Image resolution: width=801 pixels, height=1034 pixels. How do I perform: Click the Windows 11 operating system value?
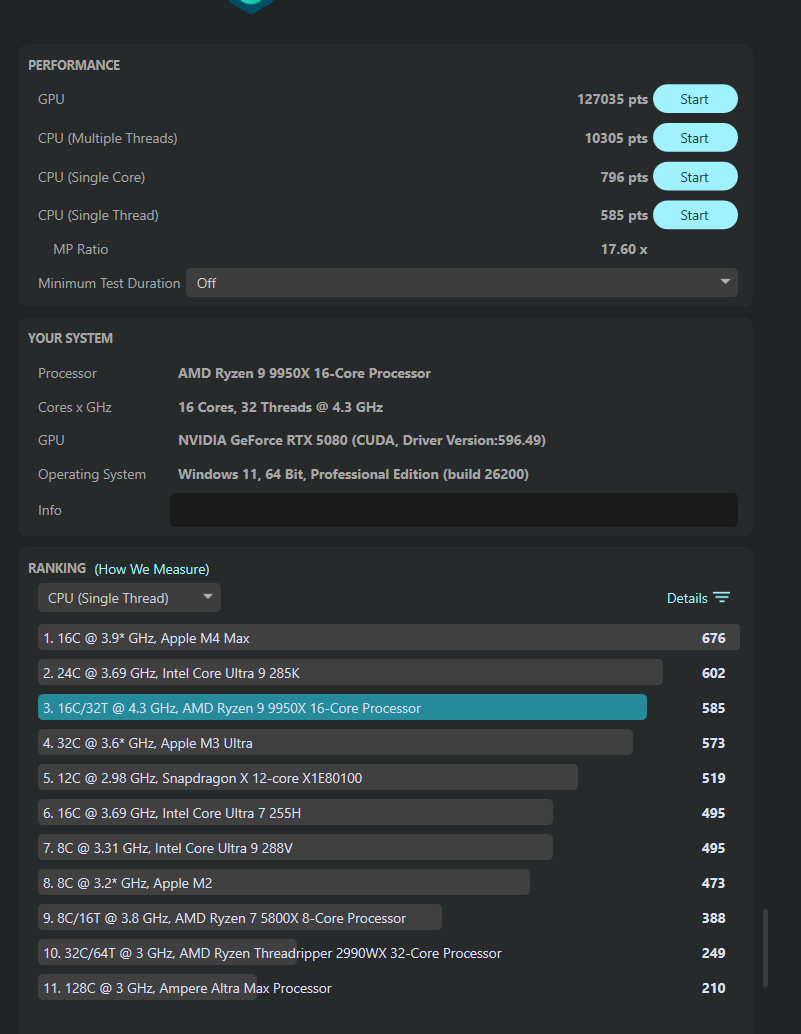pyautogui.click(x=353, y=474)
